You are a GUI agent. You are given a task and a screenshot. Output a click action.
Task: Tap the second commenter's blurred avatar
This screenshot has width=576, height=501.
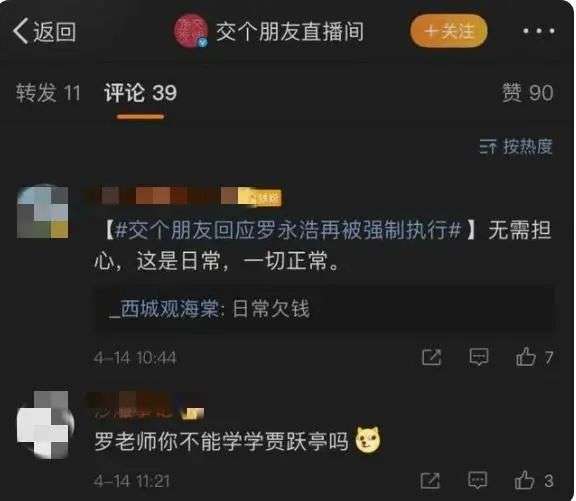coord(45,425)
